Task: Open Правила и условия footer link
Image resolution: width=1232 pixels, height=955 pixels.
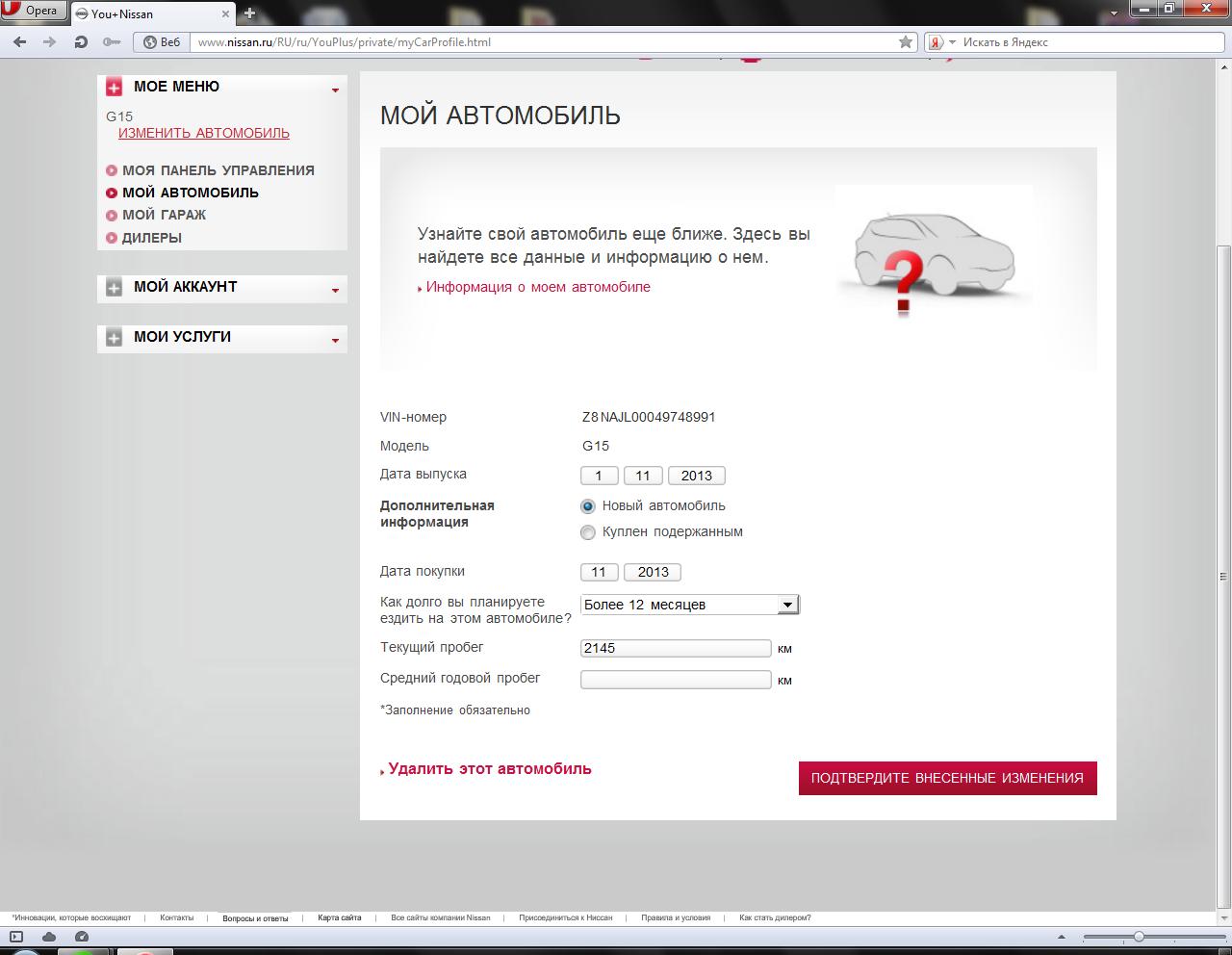Action: (676, 917)
